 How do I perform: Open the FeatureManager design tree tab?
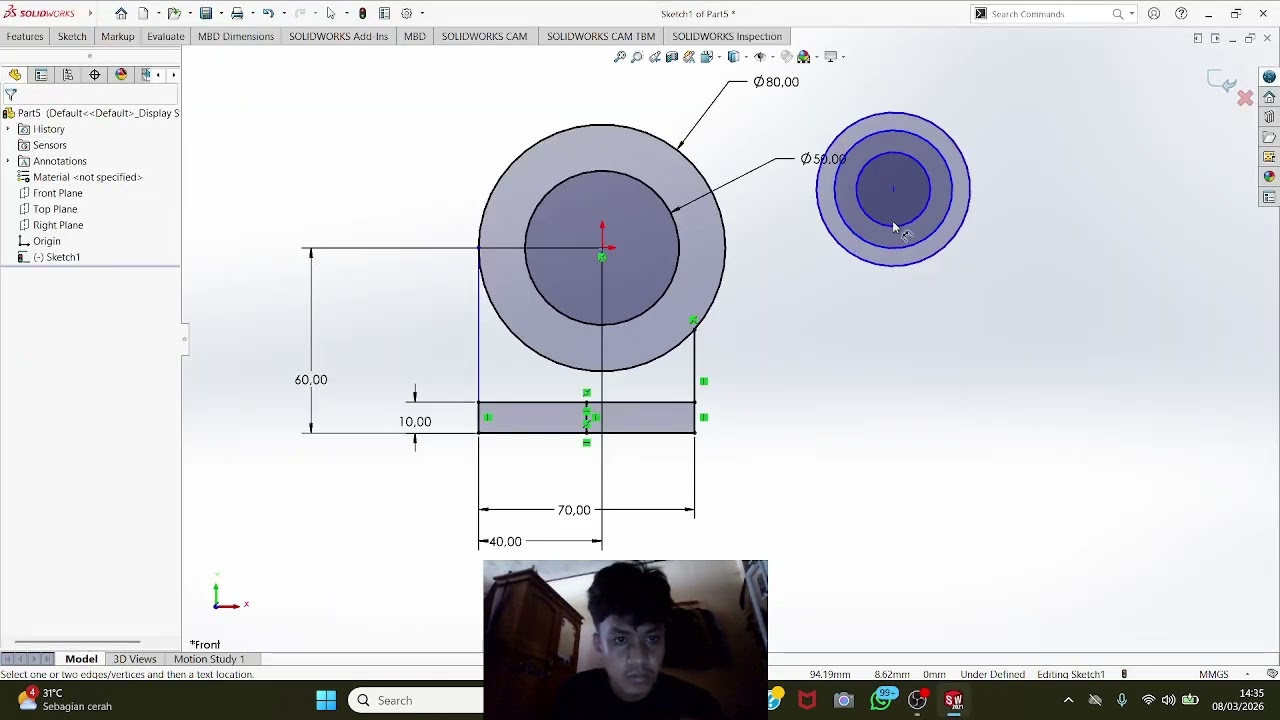point(15,75)
